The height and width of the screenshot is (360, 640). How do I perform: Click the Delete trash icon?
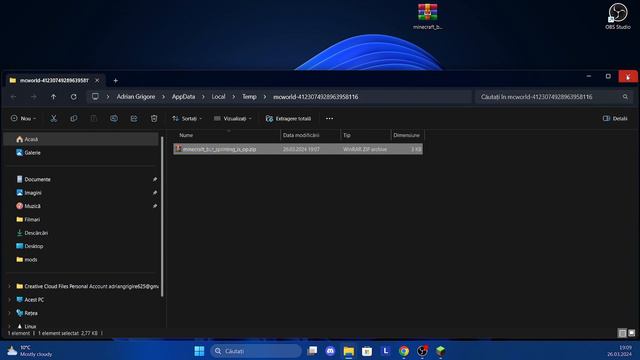click(154, 118)
